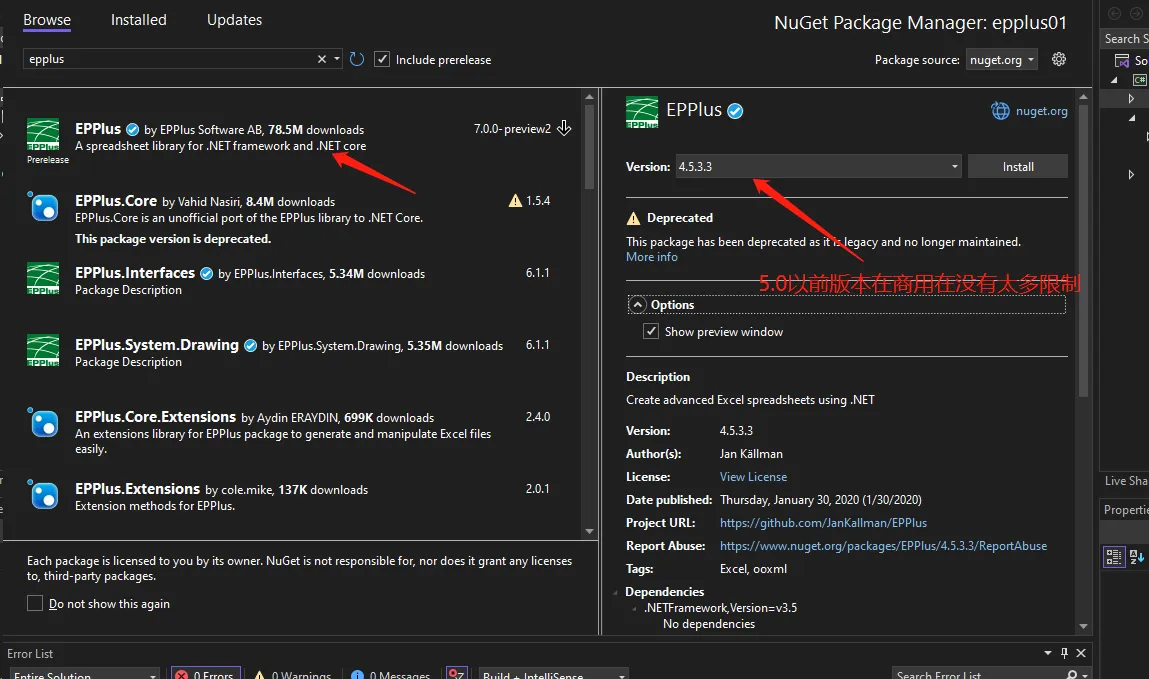Switch to the Browse tab
The height and width of the screenshot is (679, 1149).
point(47,20)
